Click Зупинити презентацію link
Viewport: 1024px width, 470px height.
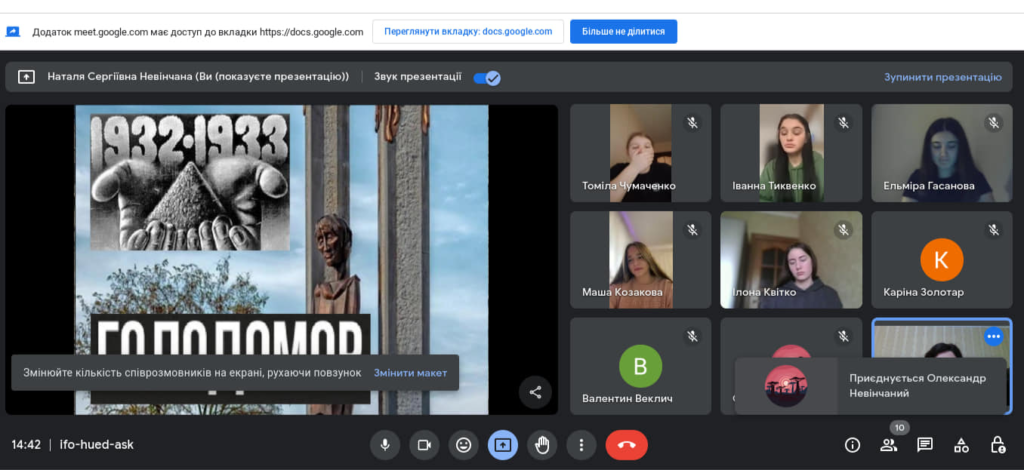942,77
